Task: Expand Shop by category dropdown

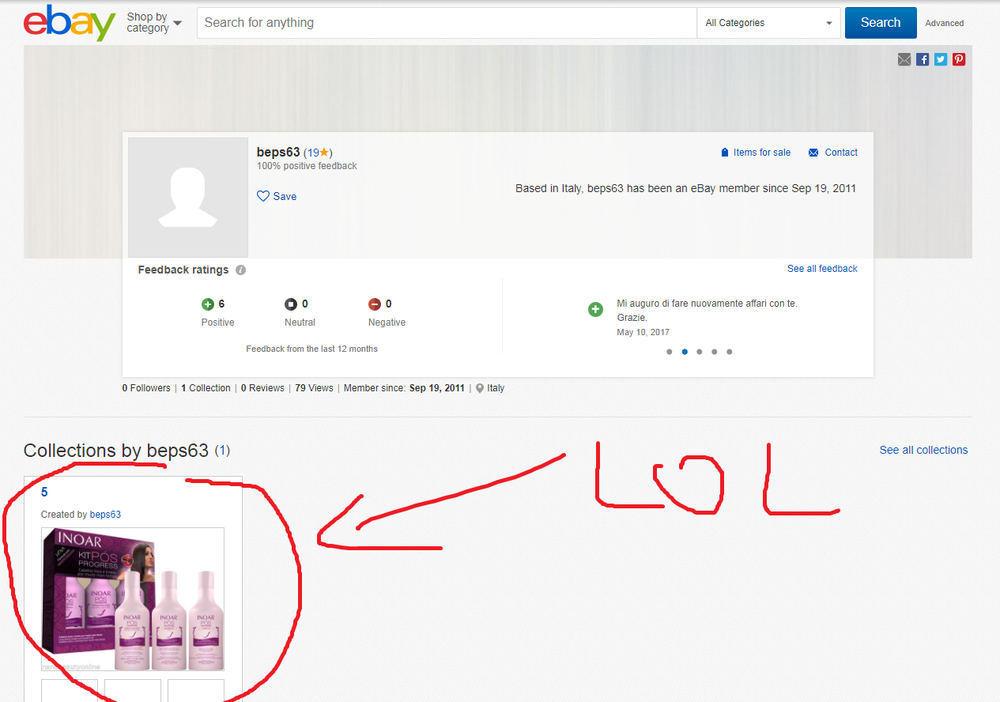Action: click(x=154, y=23)
